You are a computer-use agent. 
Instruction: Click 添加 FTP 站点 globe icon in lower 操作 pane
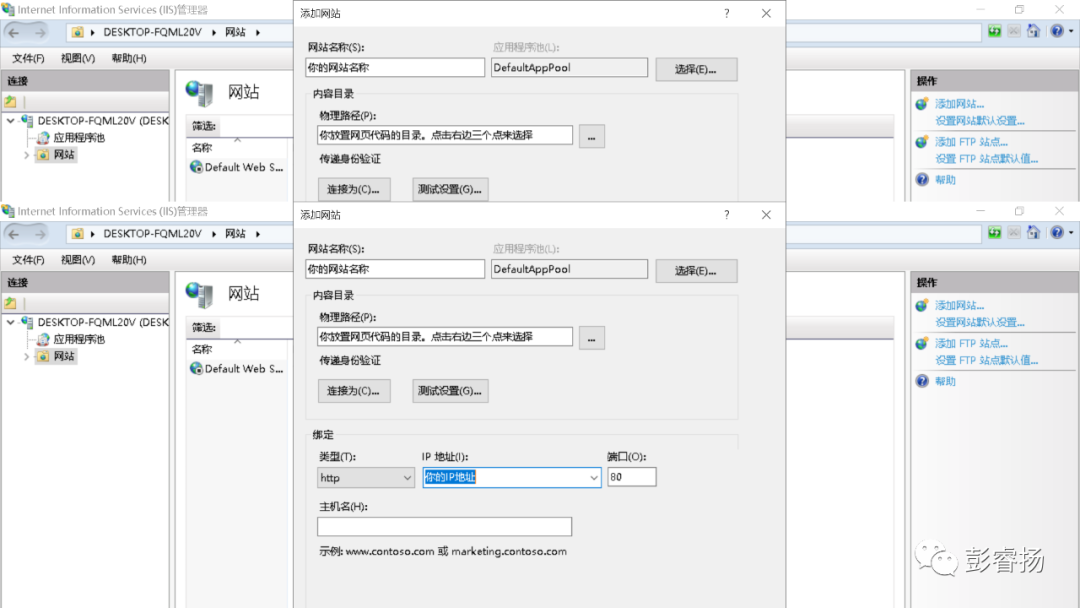point(922,343)
